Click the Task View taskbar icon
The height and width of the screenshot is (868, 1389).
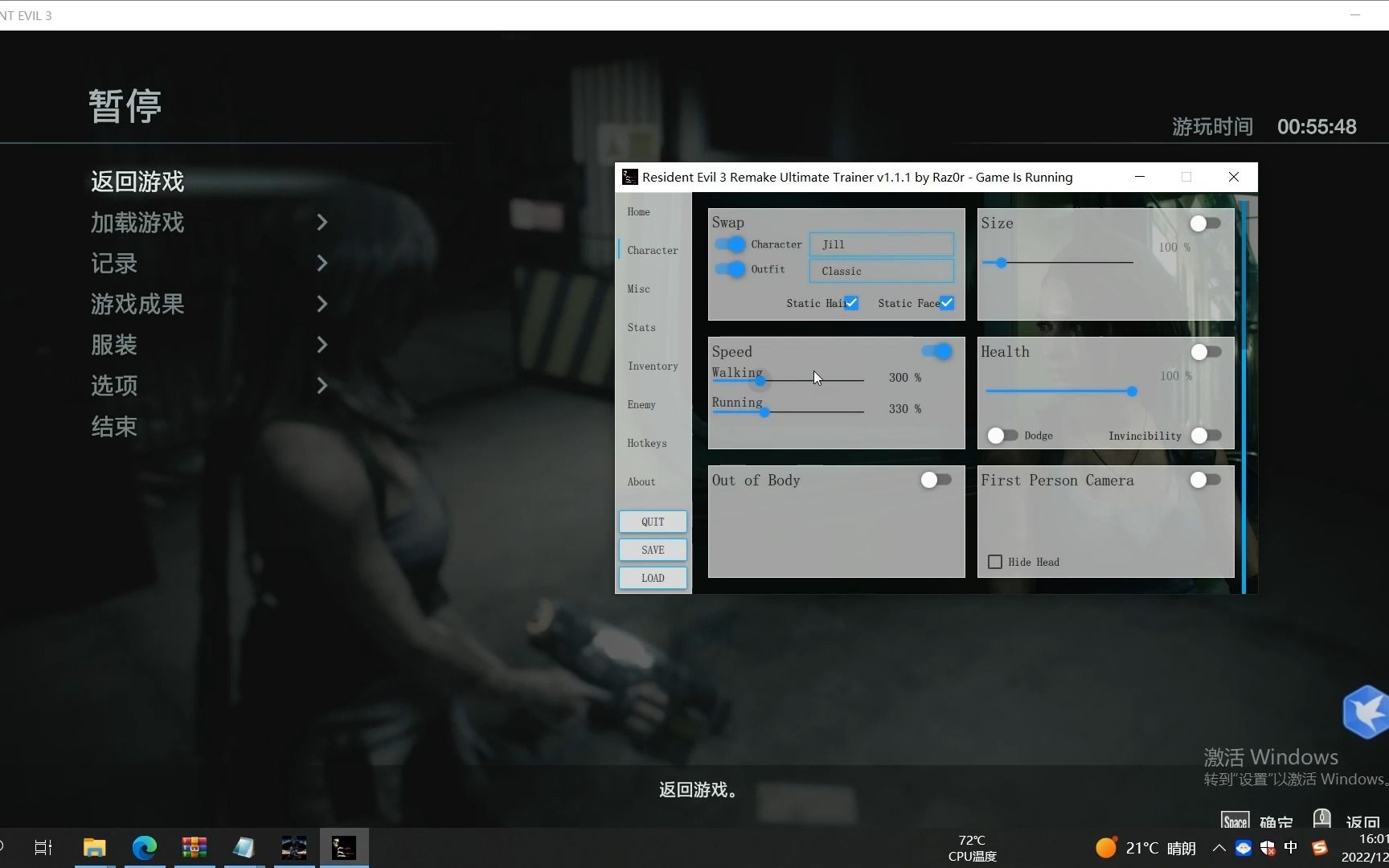tap(43, 847)
